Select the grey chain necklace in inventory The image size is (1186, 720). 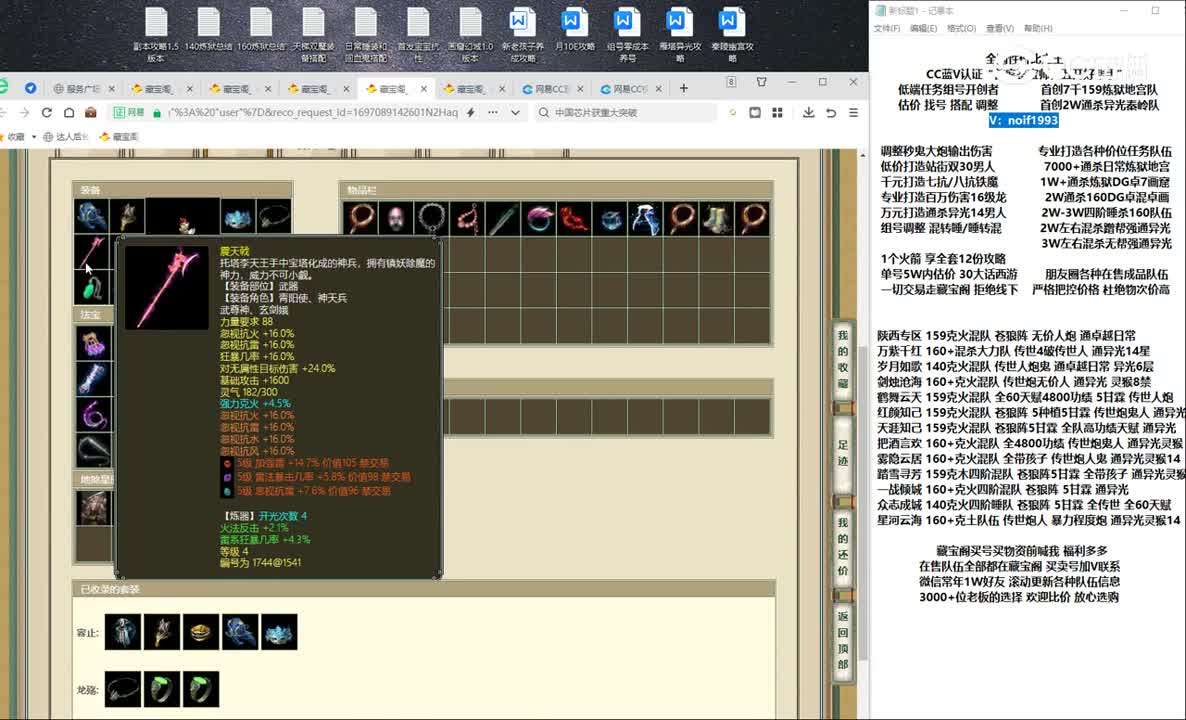pyautogui.click(x=431, y=219)
